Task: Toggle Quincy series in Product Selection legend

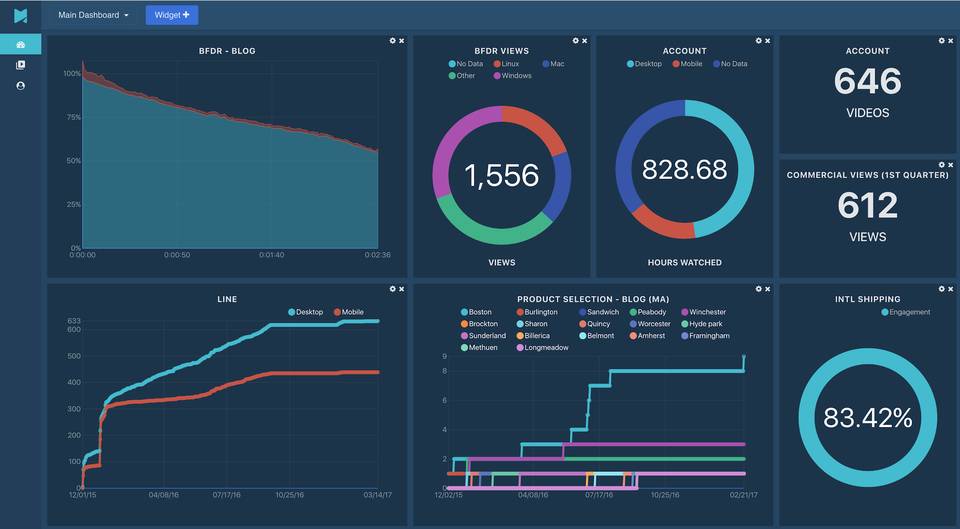Action: pos(594,324)
